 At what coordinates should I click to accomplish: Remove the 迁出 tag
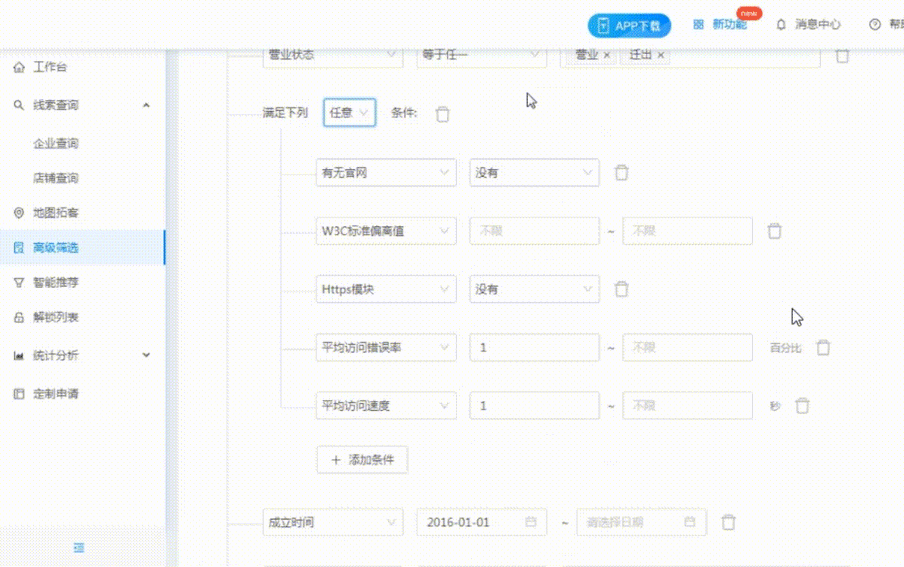pyautogui.click(x=661, y=55)
